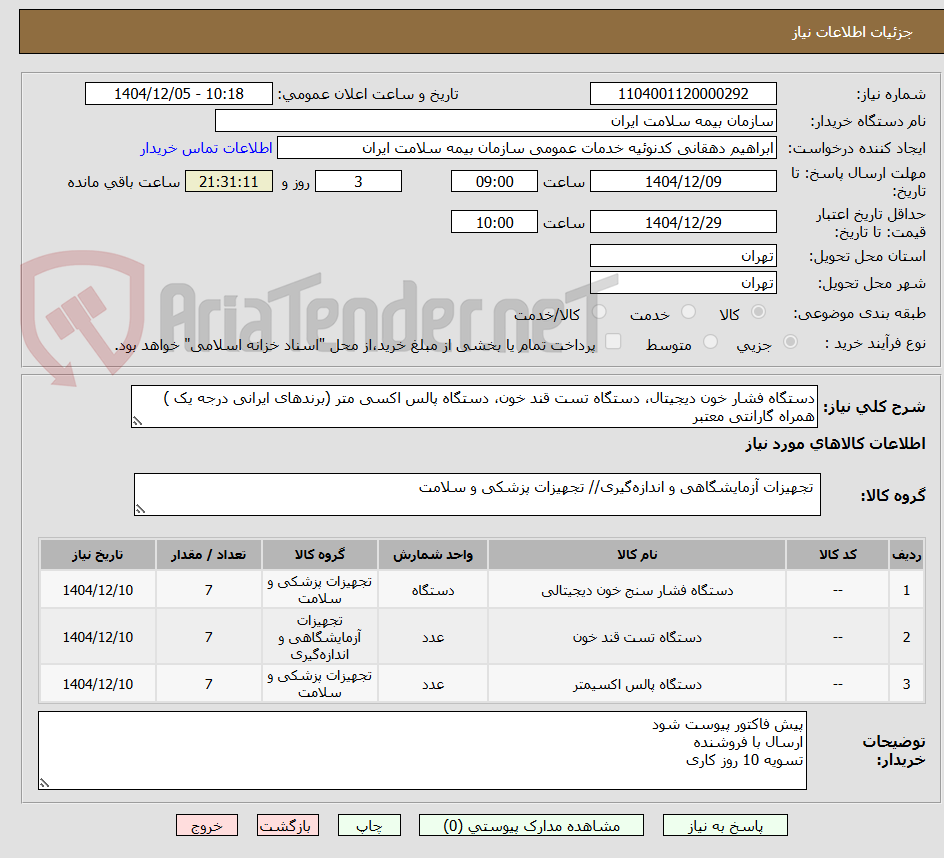Click the بازگشت back button
The image size is (944, 858).
tap(288, 825)
